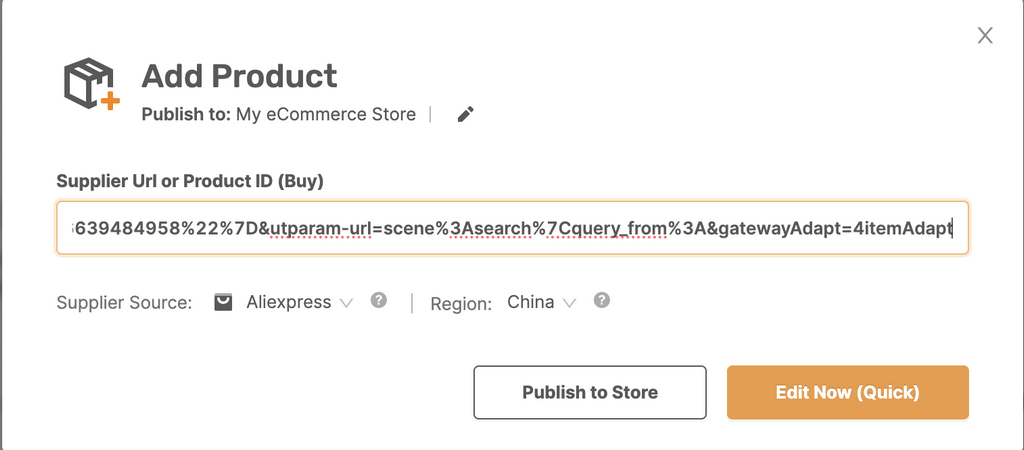Click the Region label
This screenshot has height=450, width=1024.
(461, 304)
